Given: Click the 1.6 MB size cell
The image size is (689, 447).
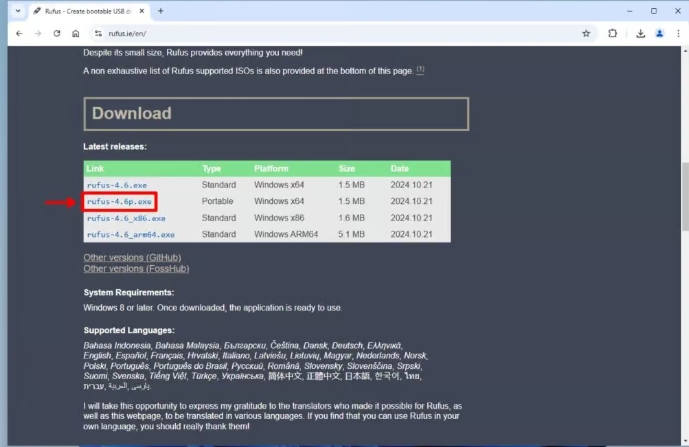Looking at the screenshot, I should (x=352, y=218).
